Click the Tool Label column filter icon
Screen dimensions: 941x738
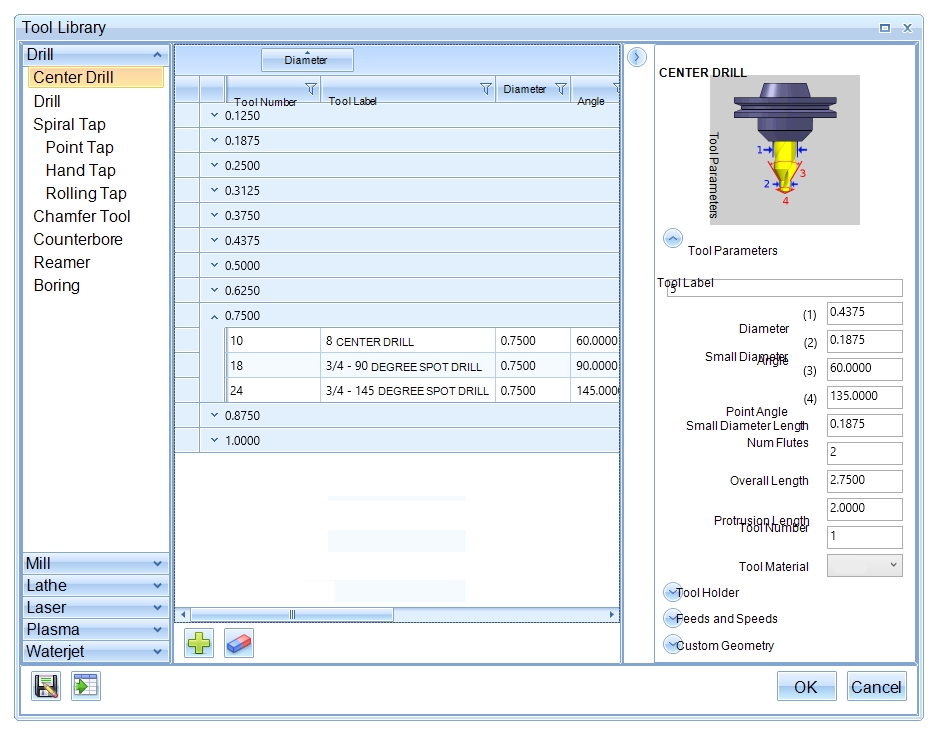486,89
